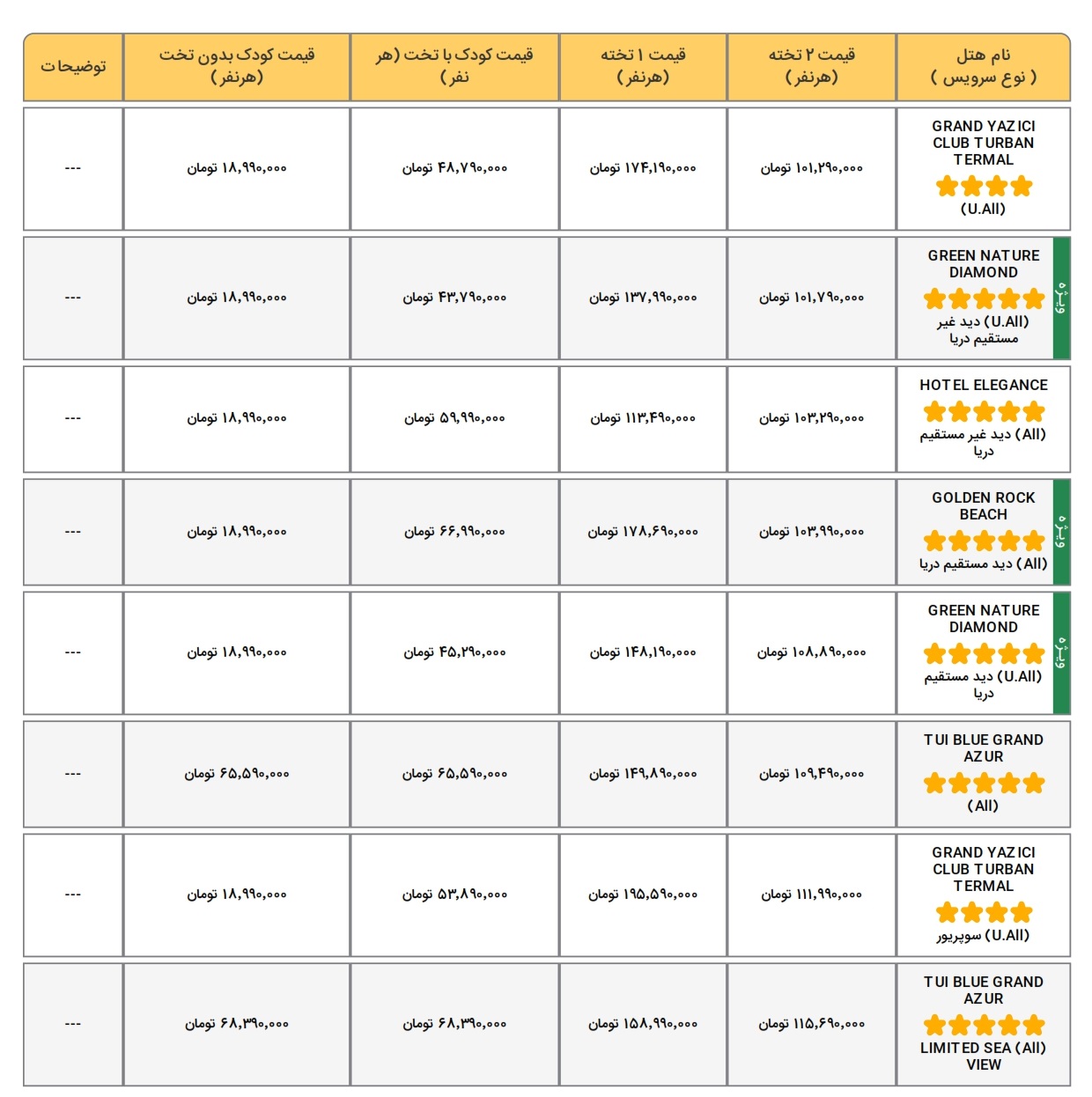Click the HOTEL ELEGANCE hotel name
Image resolution: width=1092 pixels, height=1097 pixels.
tap(984, 385)
